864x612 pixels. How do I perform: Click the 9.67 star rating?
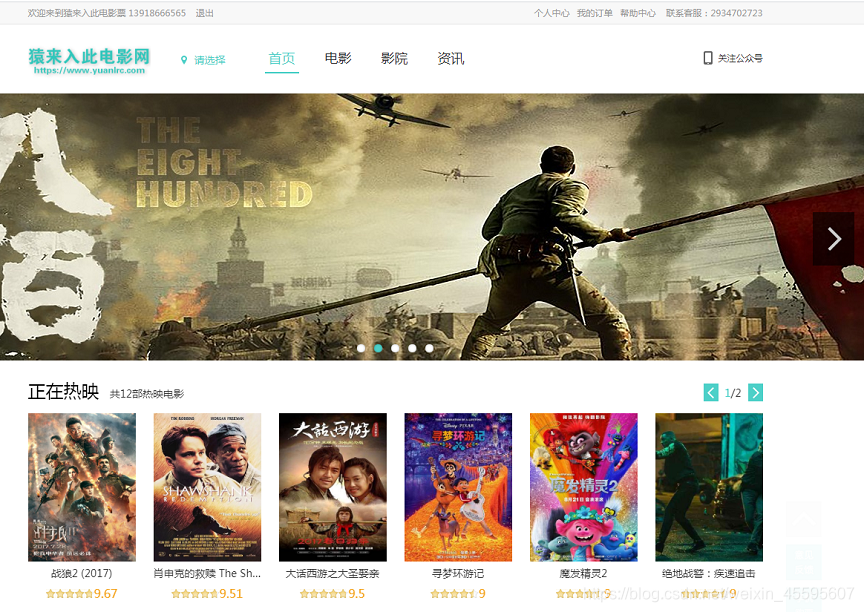[x=82, y=594]
